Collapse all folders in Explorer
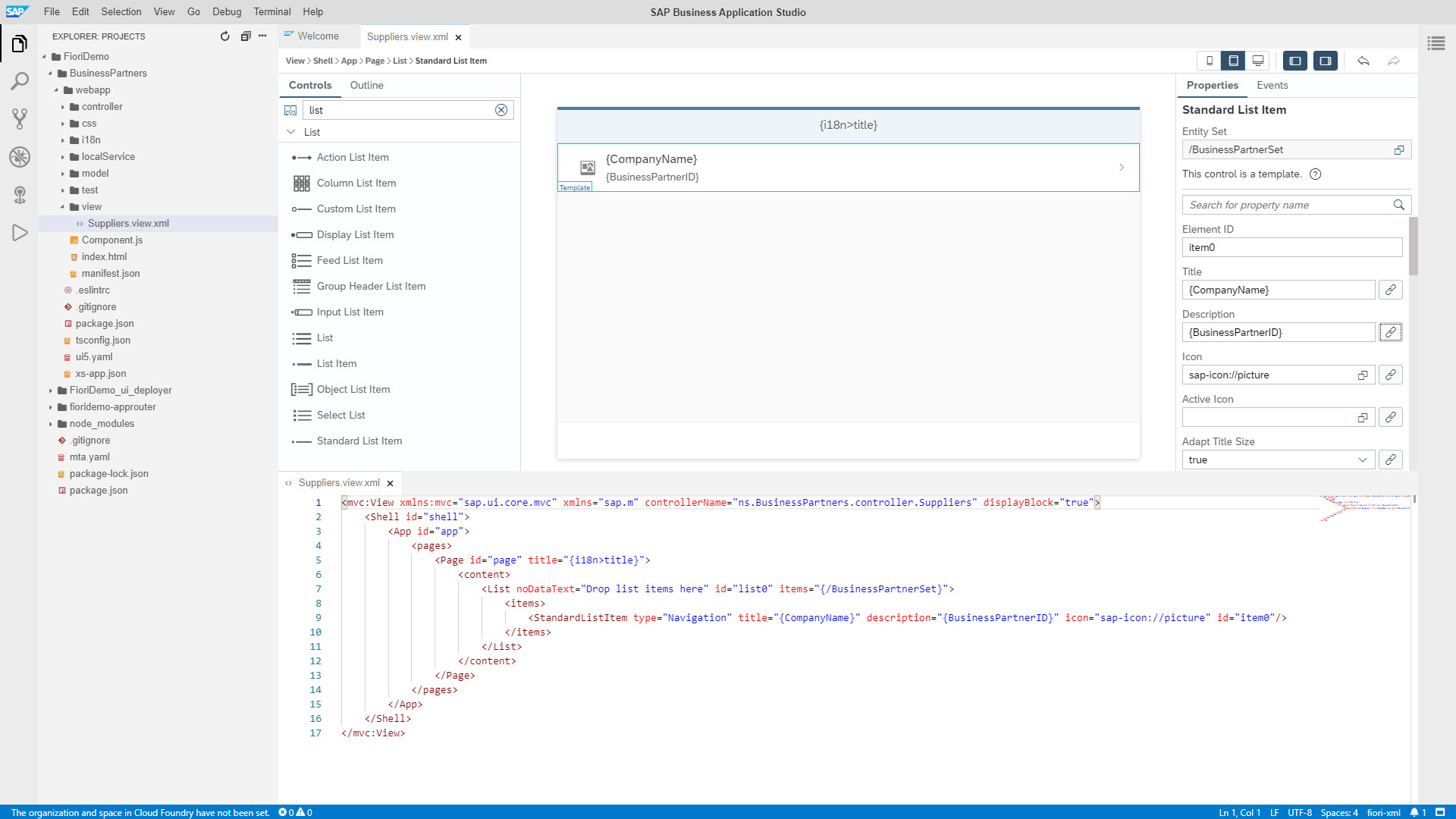This screenshot has height=819, width=1456. (245, 36)
